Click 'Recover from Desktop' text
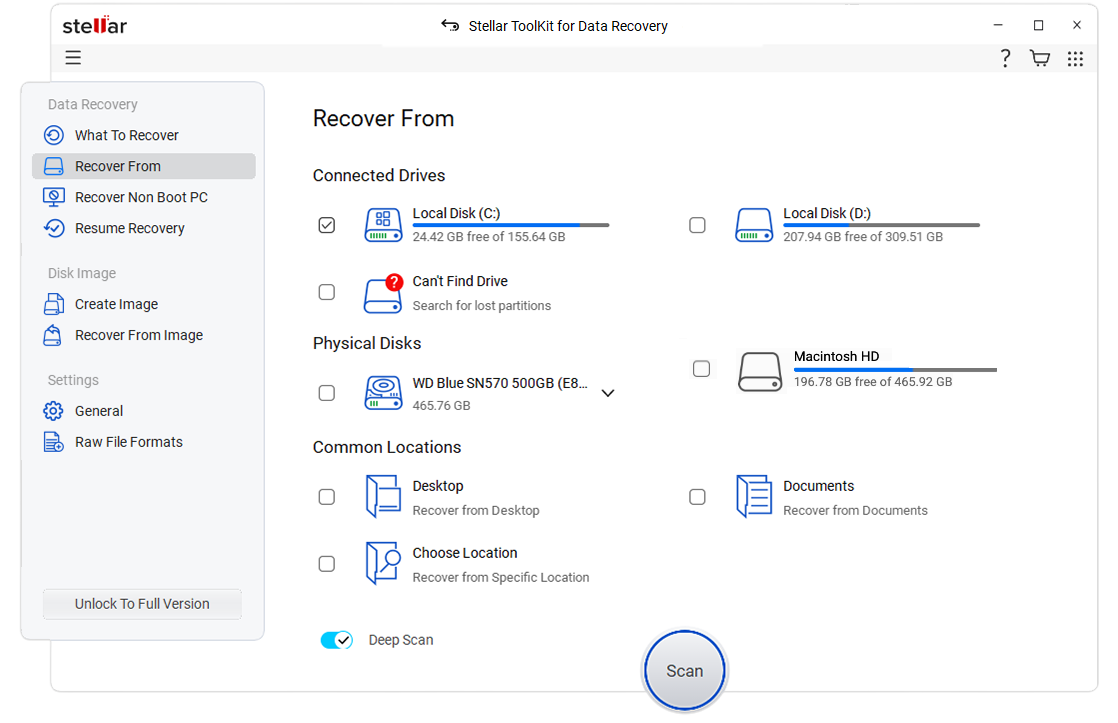Image resolution: width=1118 pixels, height=723 pixels. click(476, 511)
